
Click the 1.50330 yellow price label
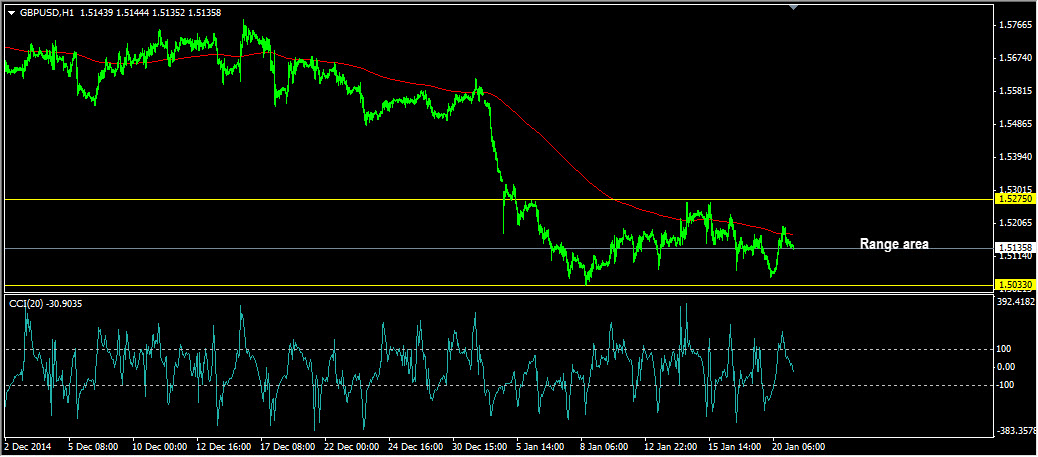pyautogui.click(x=1015, y=285)
